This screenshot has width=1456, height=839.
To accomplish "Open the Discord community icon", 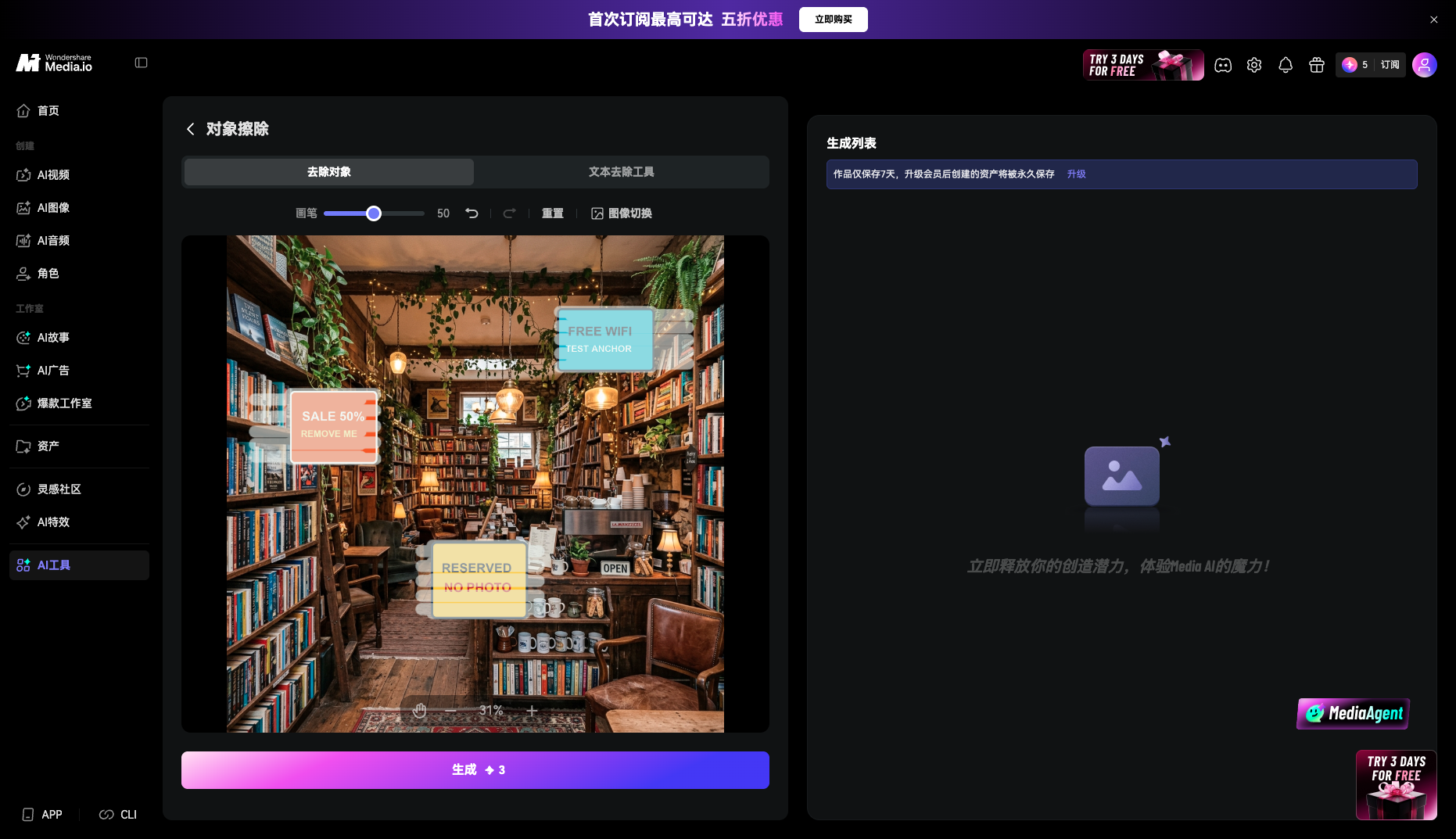I will [1223, 65].
